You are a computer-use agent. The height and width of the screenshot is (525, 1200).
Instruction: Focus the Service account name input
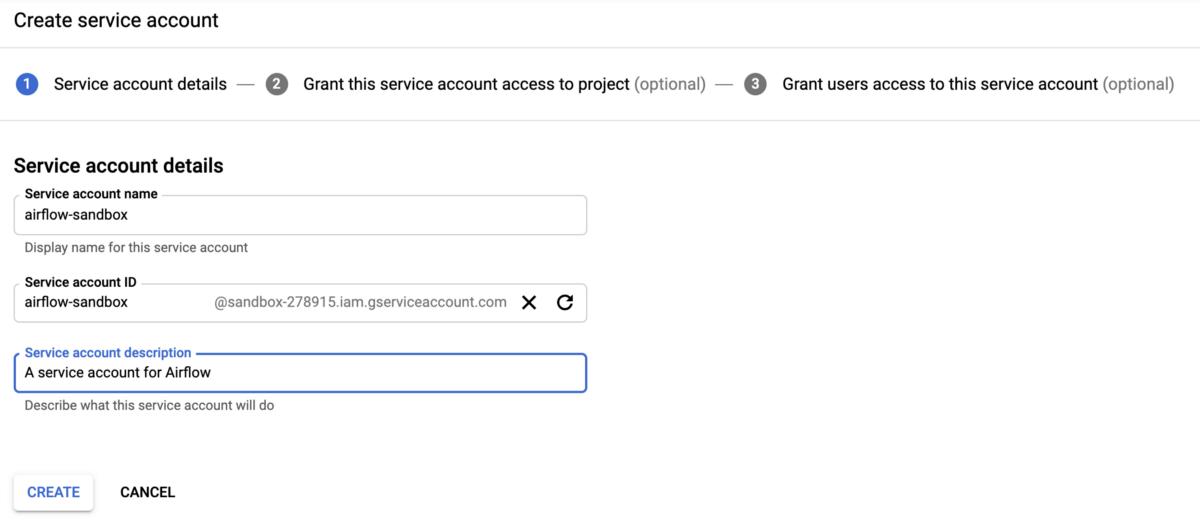coord(300,214)
